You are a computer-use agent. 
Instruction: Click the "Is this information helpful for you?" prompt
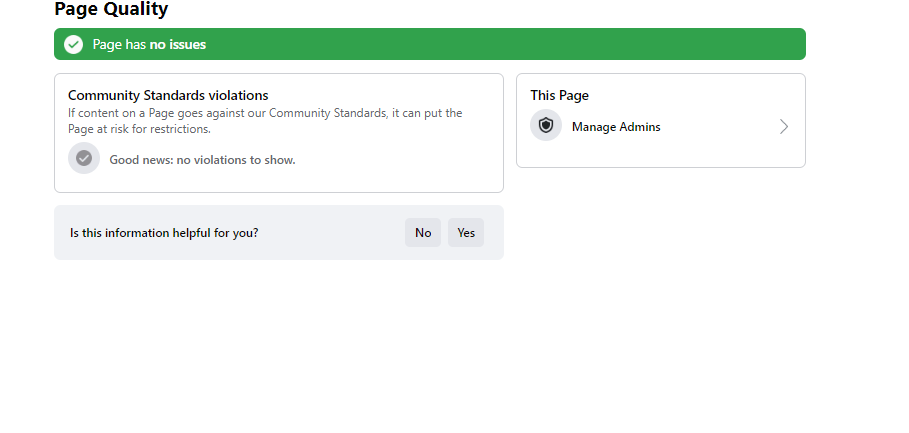tap(164, 232)
